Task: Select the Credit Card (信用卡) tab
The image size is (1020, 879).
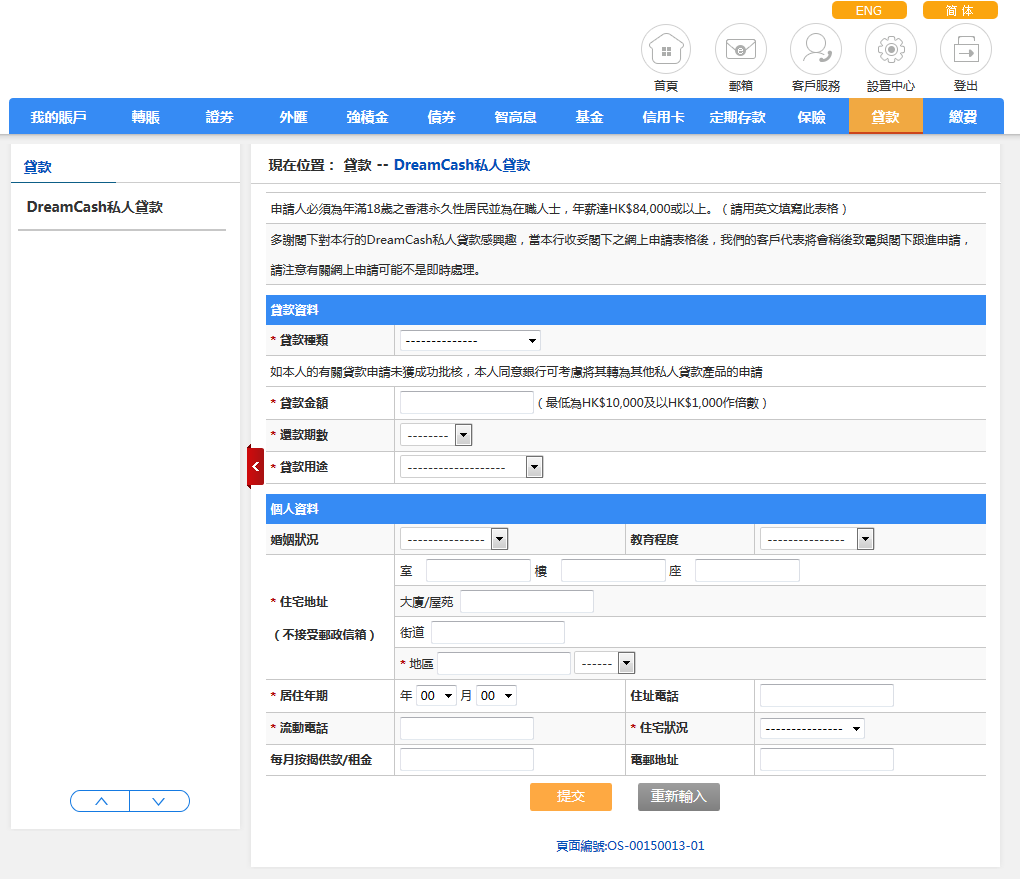Action: coord(663,117)
